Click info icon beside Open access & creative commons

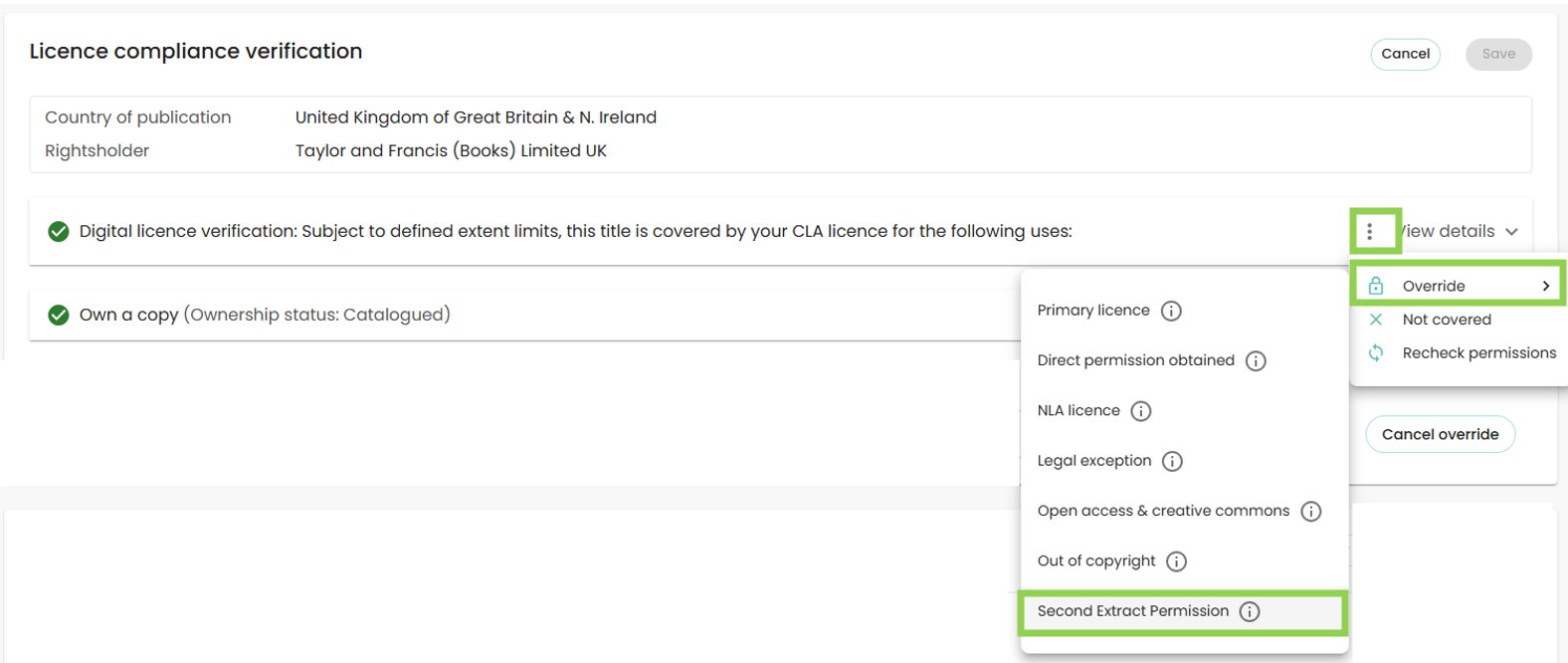pyautogui.click(x=1311, y=512)
